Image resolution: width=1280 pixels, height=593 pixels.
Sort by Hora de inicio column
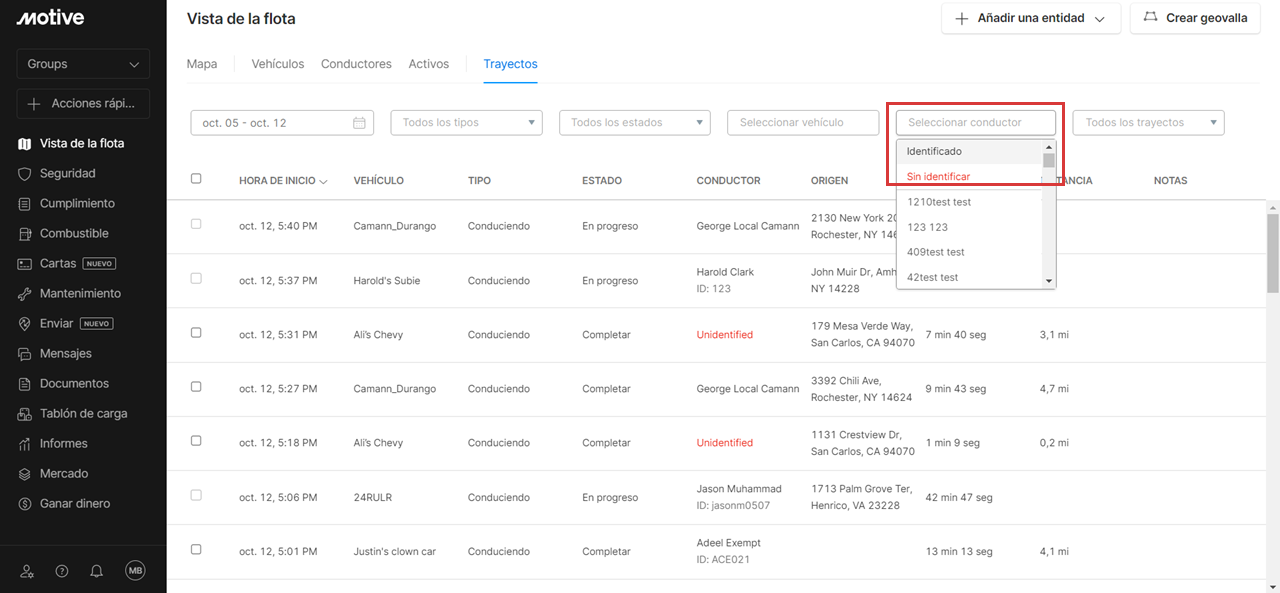[x=283, y=181]
